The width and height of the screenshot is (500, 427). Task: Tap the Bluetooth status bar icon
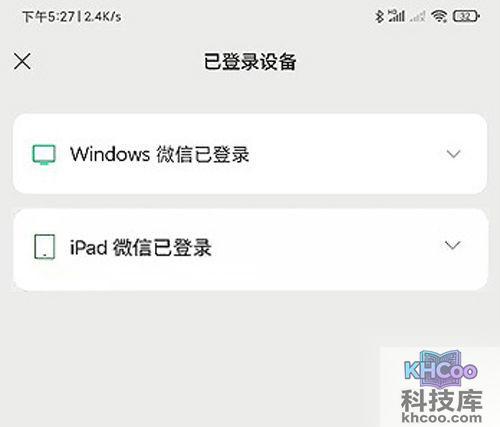[379, 16]
